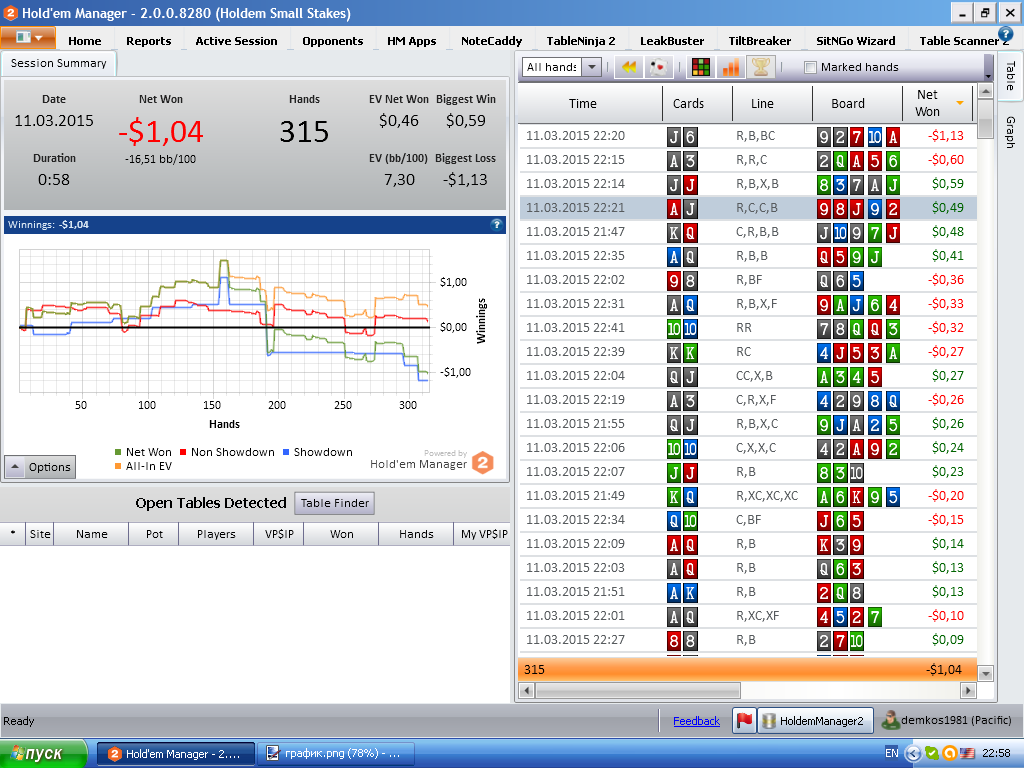Select the hand row at 11.03.2015 21:47
The width and height of the screenshot is (1024, 768).
pyautogui.click(x=748, y=232)
